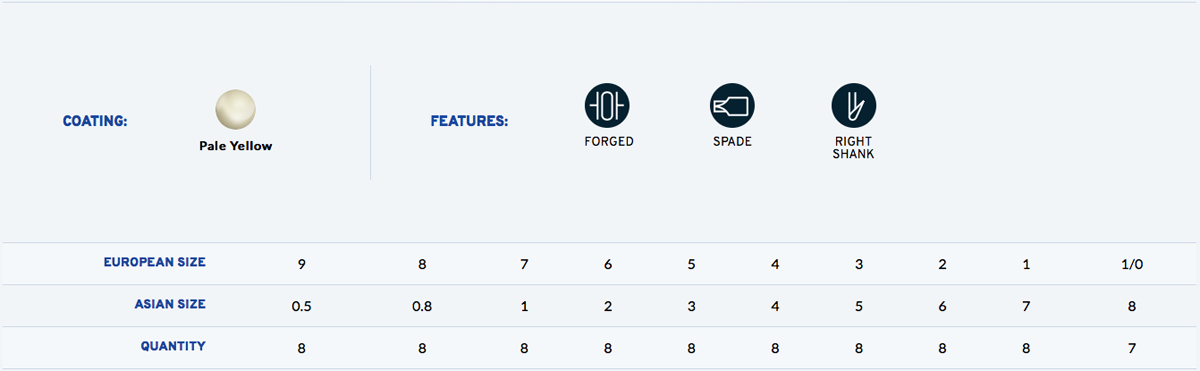Select European size 9 cell

[x=302, y=264]
